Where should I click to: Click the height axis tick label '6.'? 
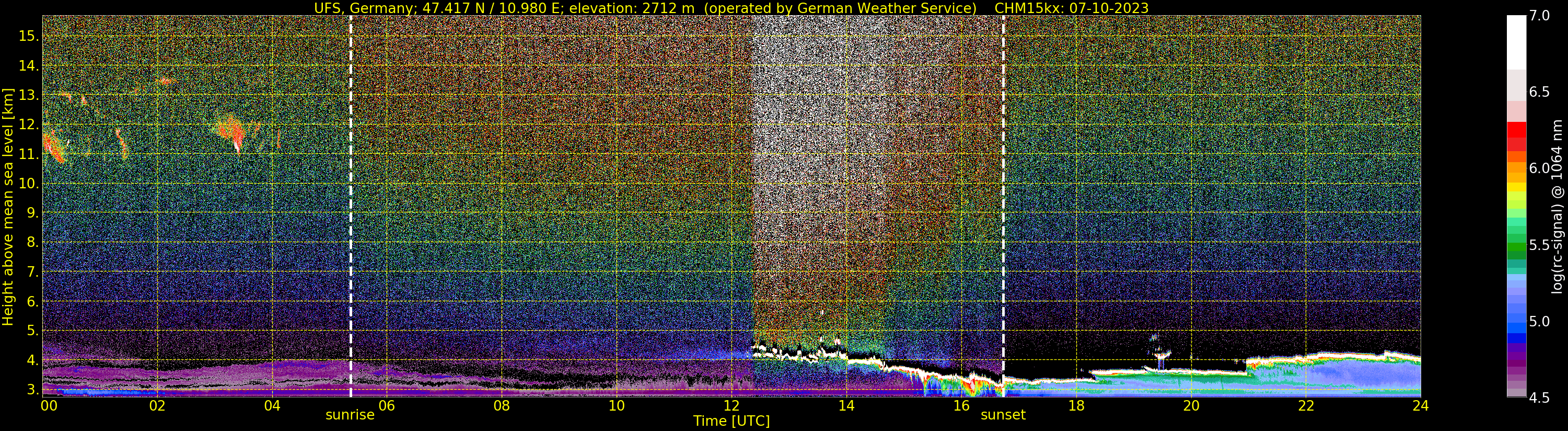(33, 301)
